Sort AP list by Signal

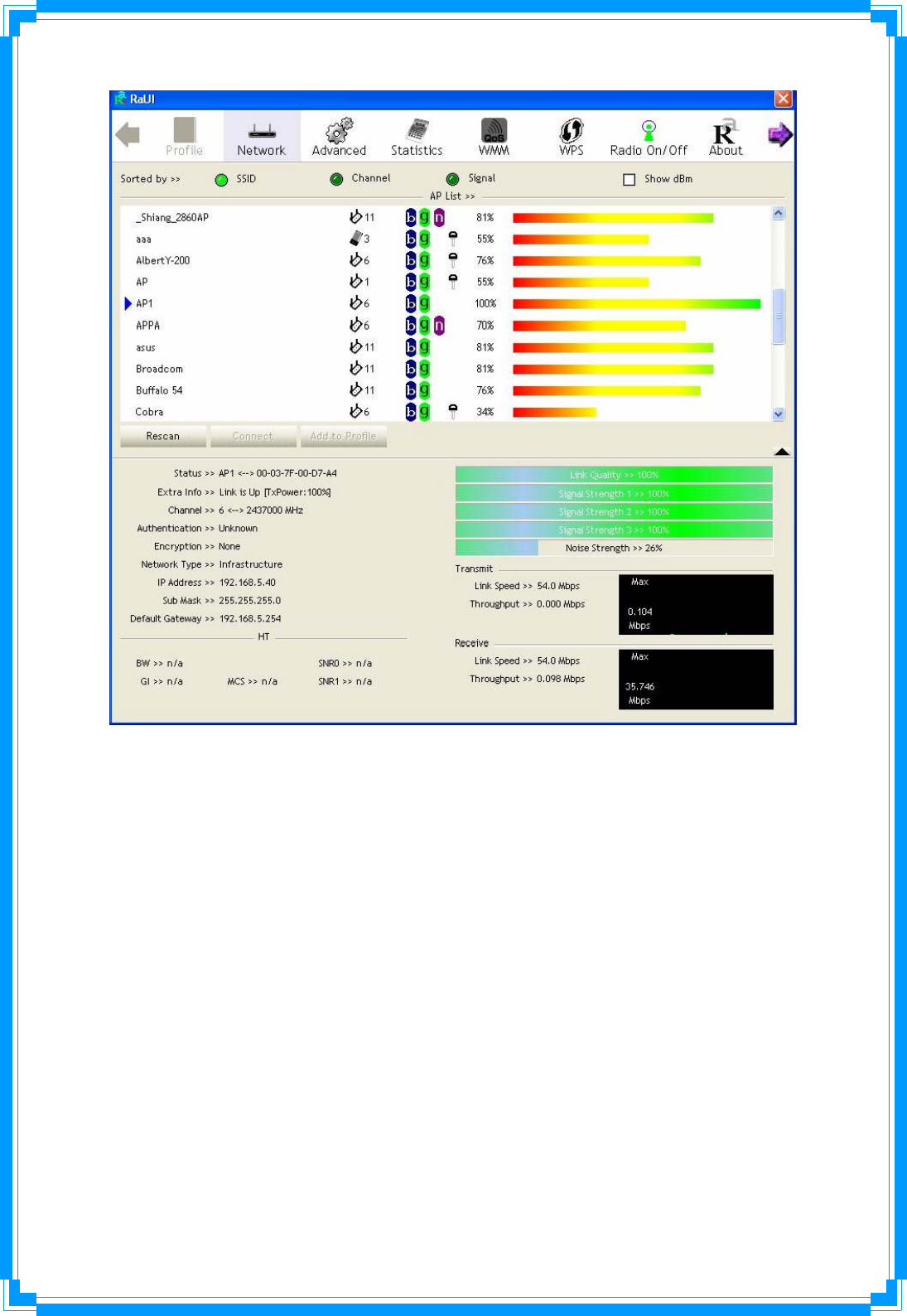pos(452,179)
